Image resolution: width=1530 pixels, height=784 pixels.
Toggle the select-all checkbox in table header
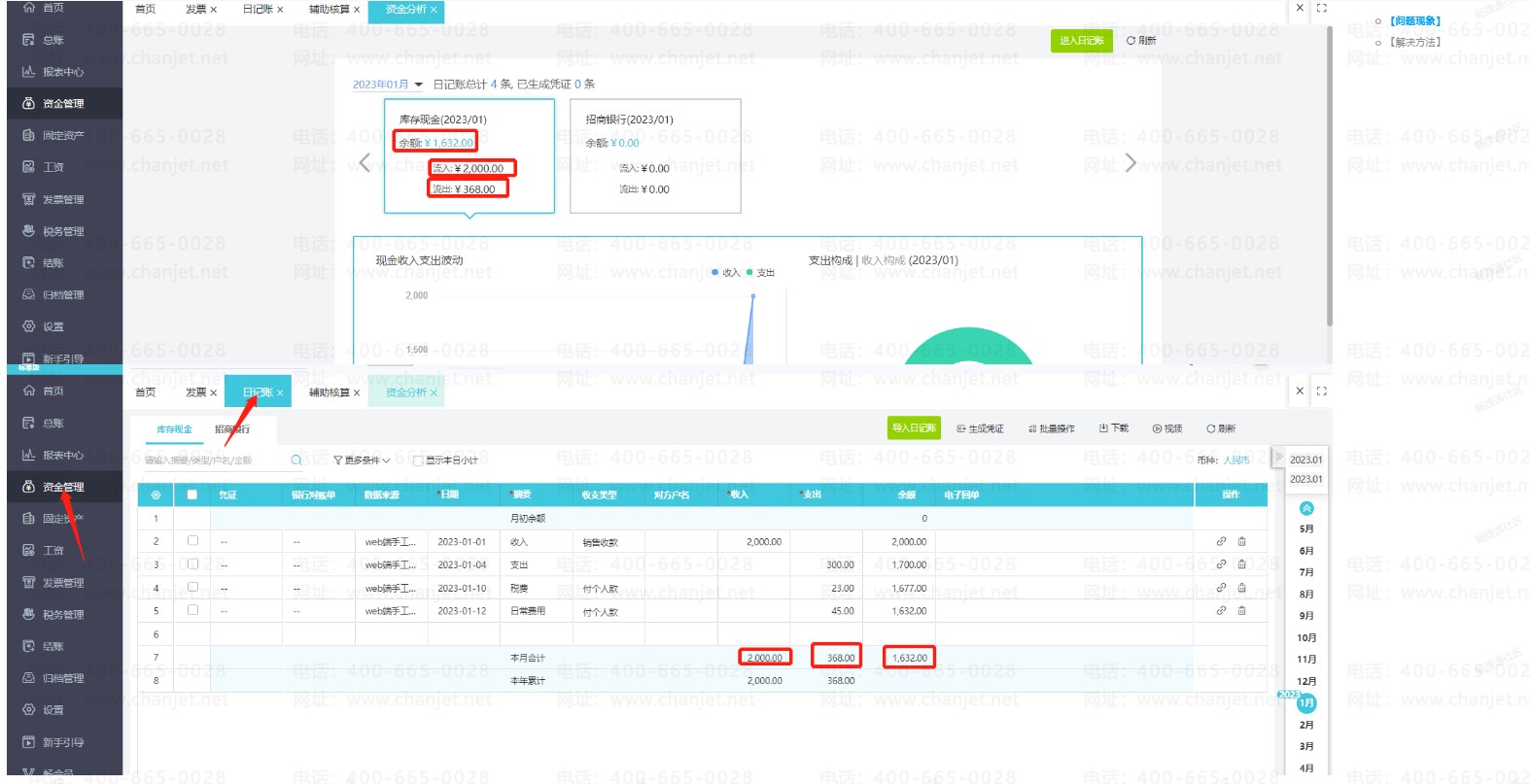(192, 495)
